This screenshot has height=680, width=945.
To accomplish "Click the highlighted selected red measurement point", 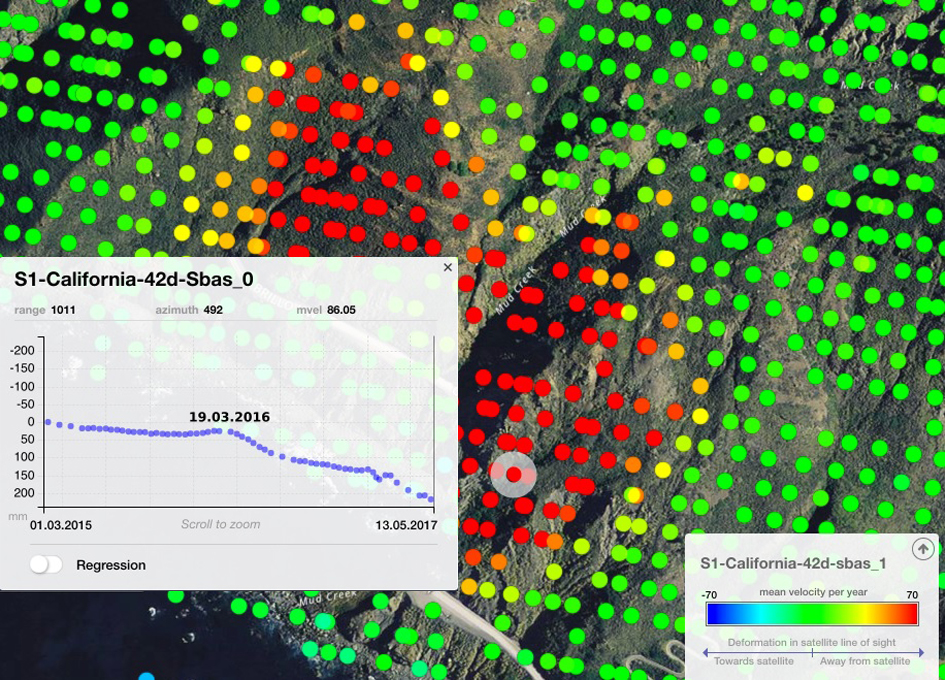I will (513, 474).
